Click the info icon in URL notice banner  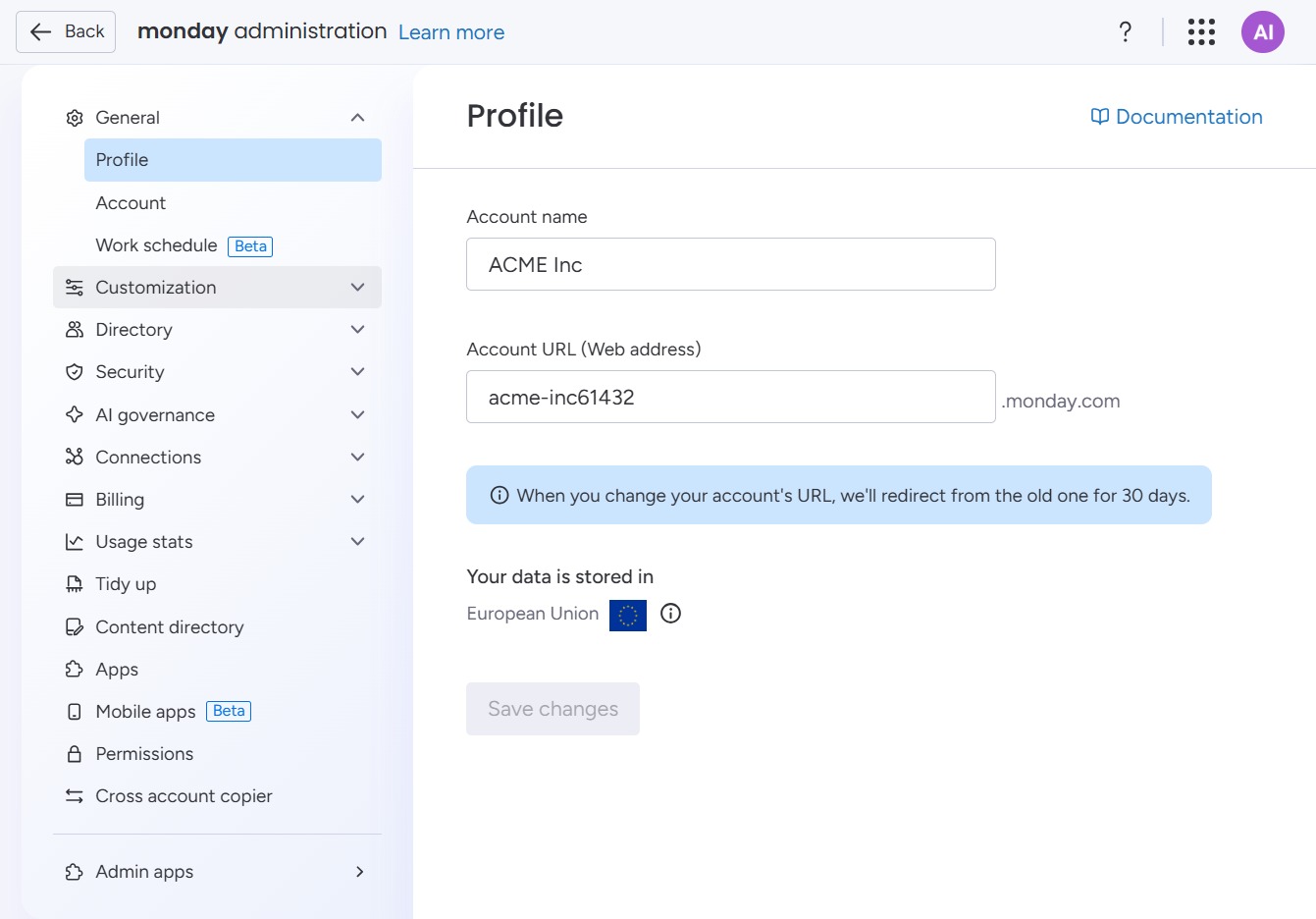[x=500, y=495]
